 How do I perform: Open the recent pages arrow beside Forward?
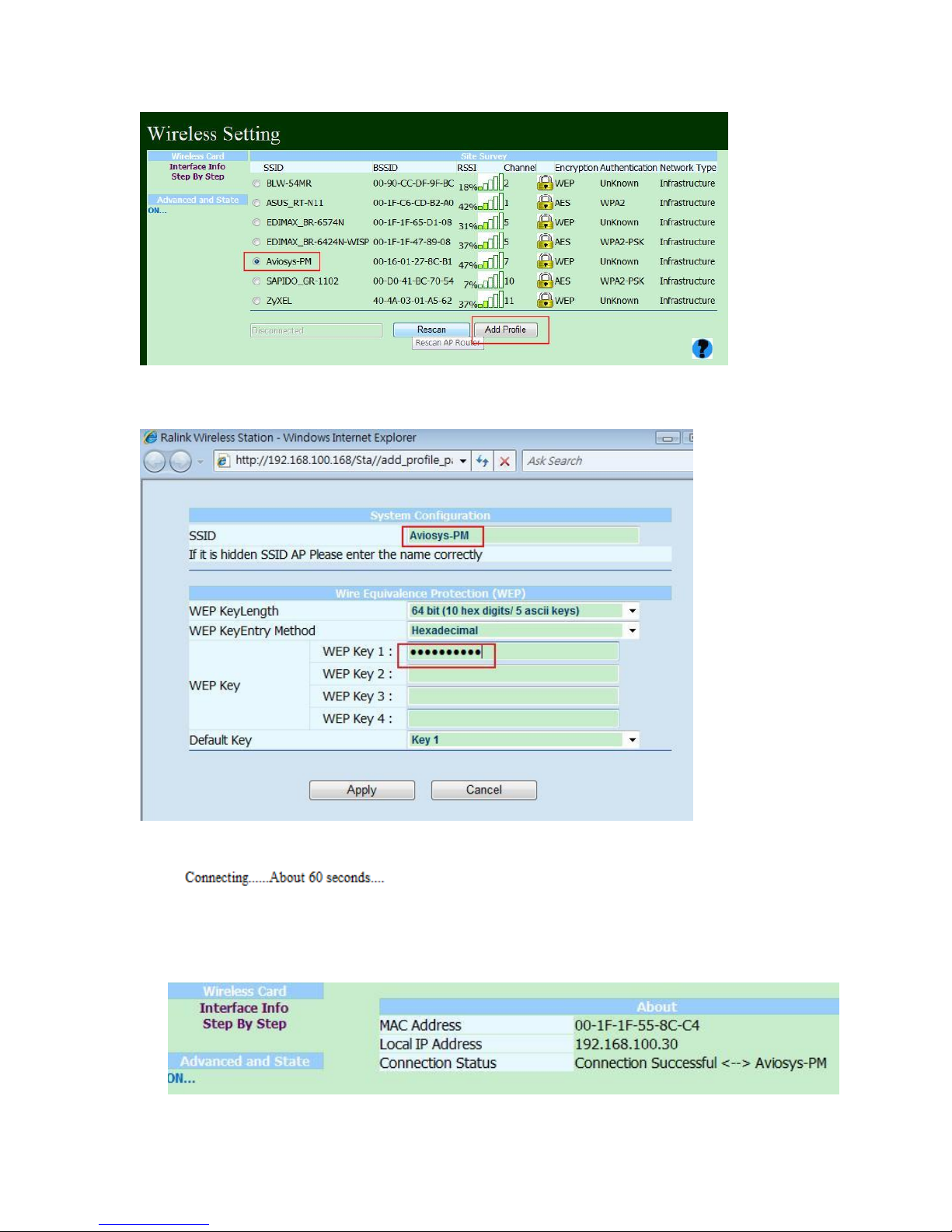(200, 462)
